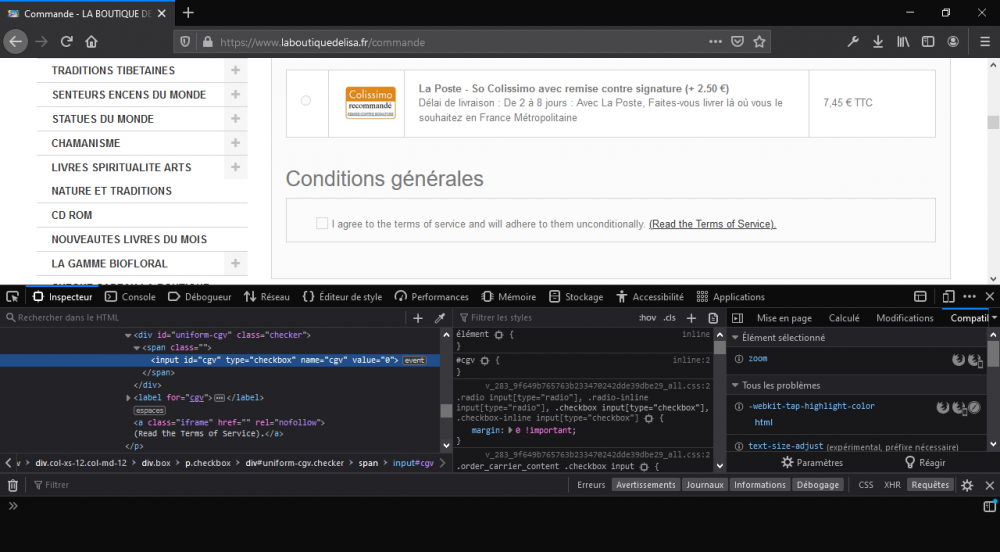Expand the TRADITIONS TIBETAINES category
Screen dimensions: 1000x552
pyautogui.click(x=235, y=71)
